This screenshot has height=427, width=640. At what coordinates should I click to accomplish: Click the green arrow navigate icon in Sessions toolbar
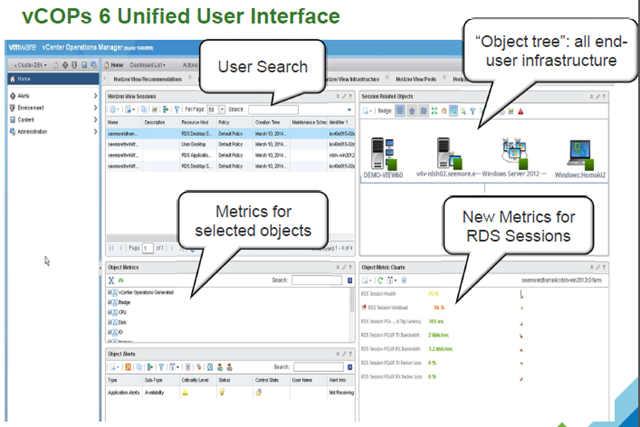pos(165,109)
